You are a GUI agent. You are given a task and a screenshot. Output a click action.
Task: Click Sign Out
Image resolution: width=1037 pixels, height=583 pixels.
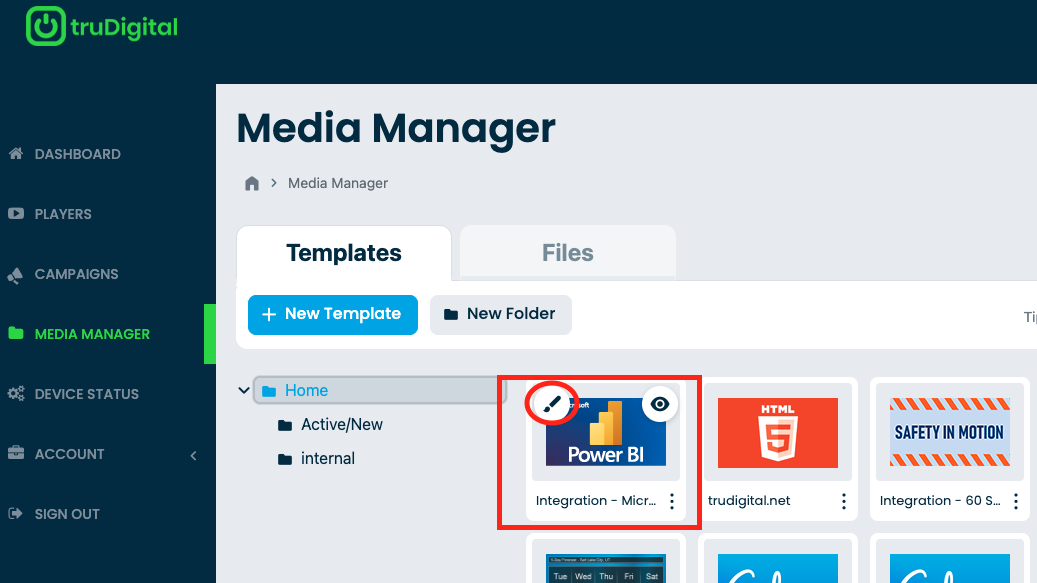point(67,514)
